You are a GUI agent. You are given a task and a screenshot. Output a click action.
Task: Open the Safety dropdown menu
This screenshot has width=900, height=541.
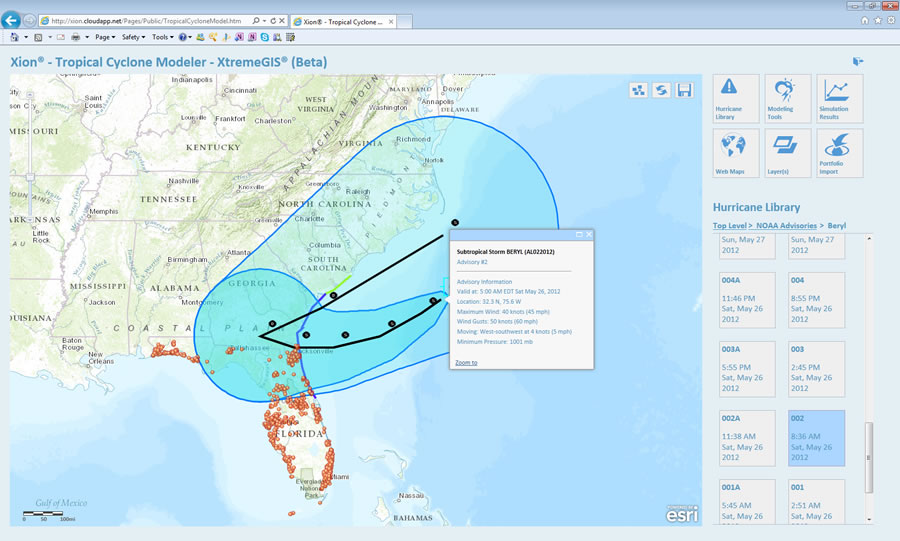(133, 37)
